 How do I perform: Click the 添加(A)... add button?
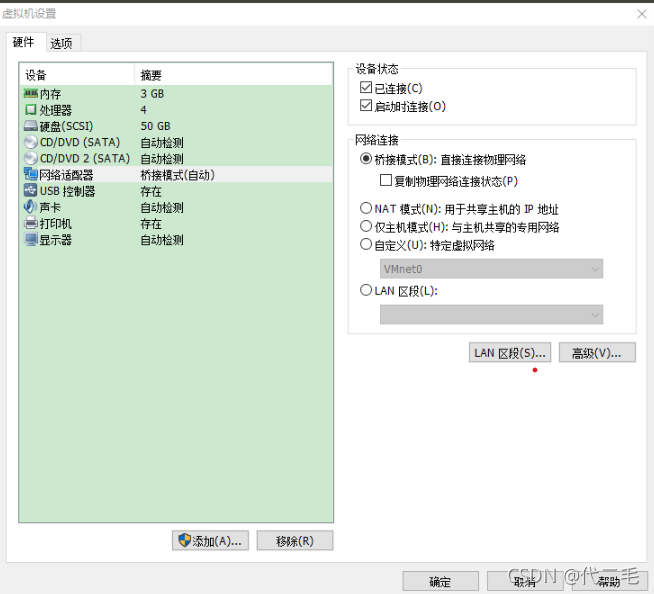pyautogui.click(x=210, y=541)
